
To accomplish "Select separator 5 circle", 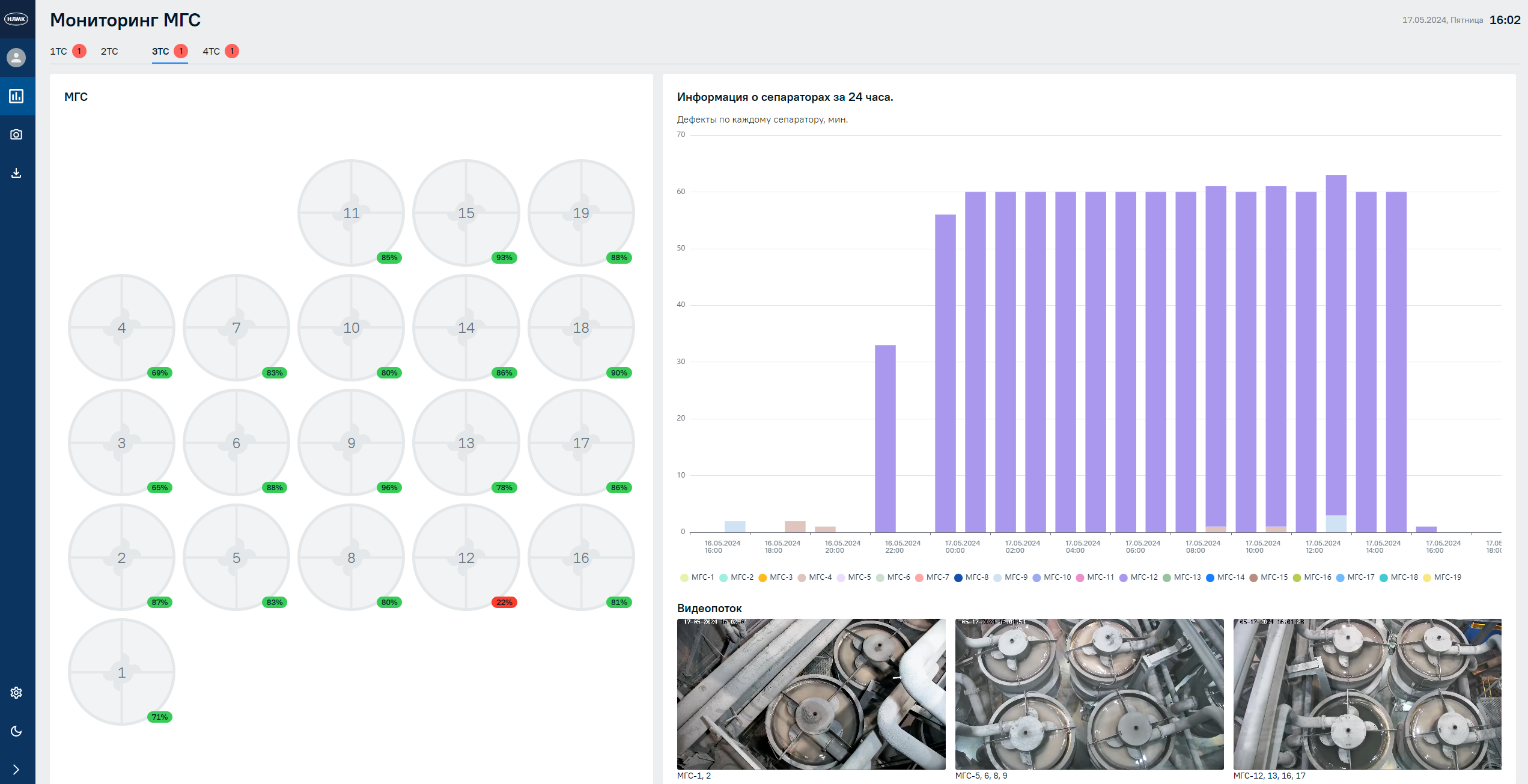I will [236, 558].
